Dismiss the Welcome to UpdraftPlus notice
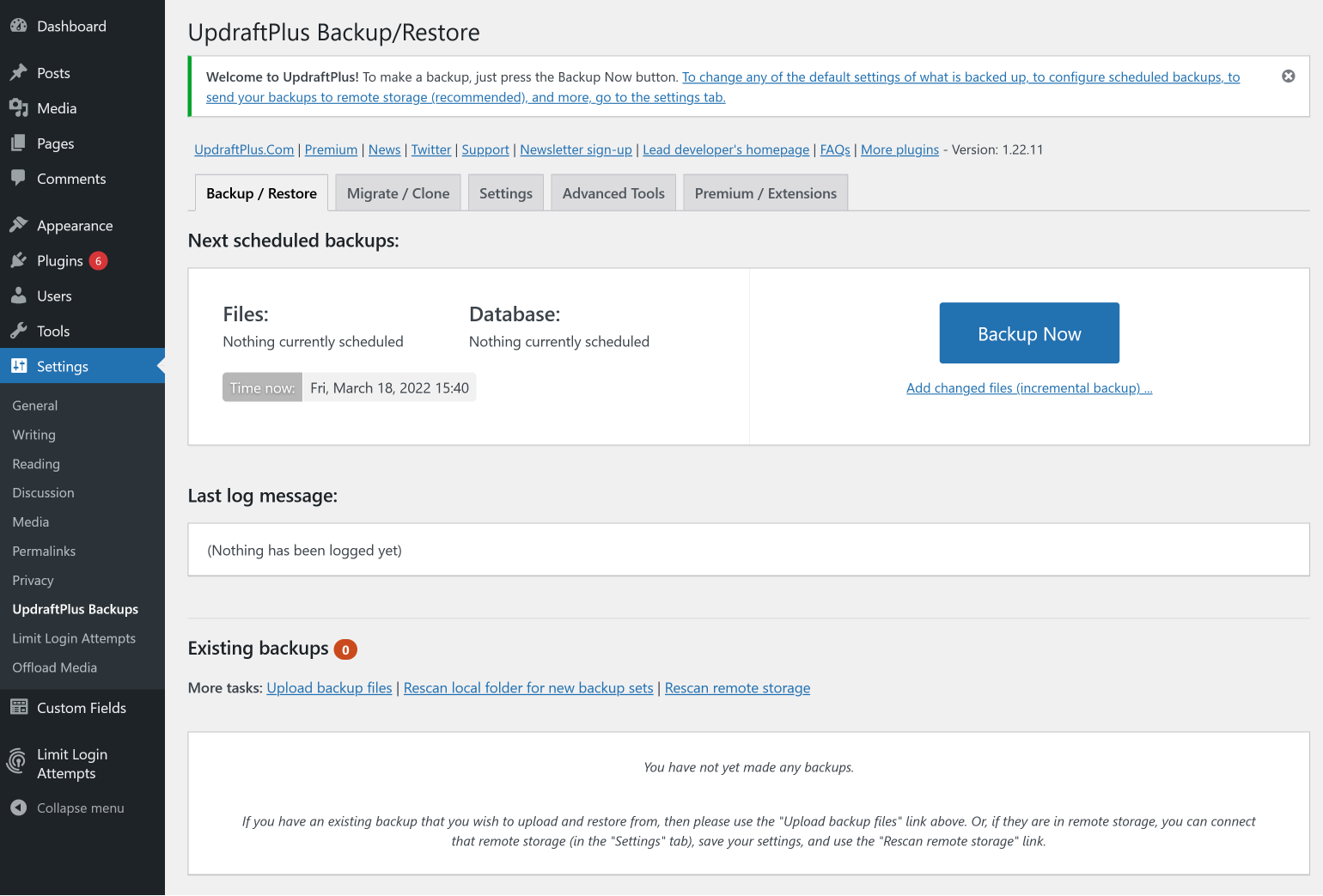 point(1289,76)
